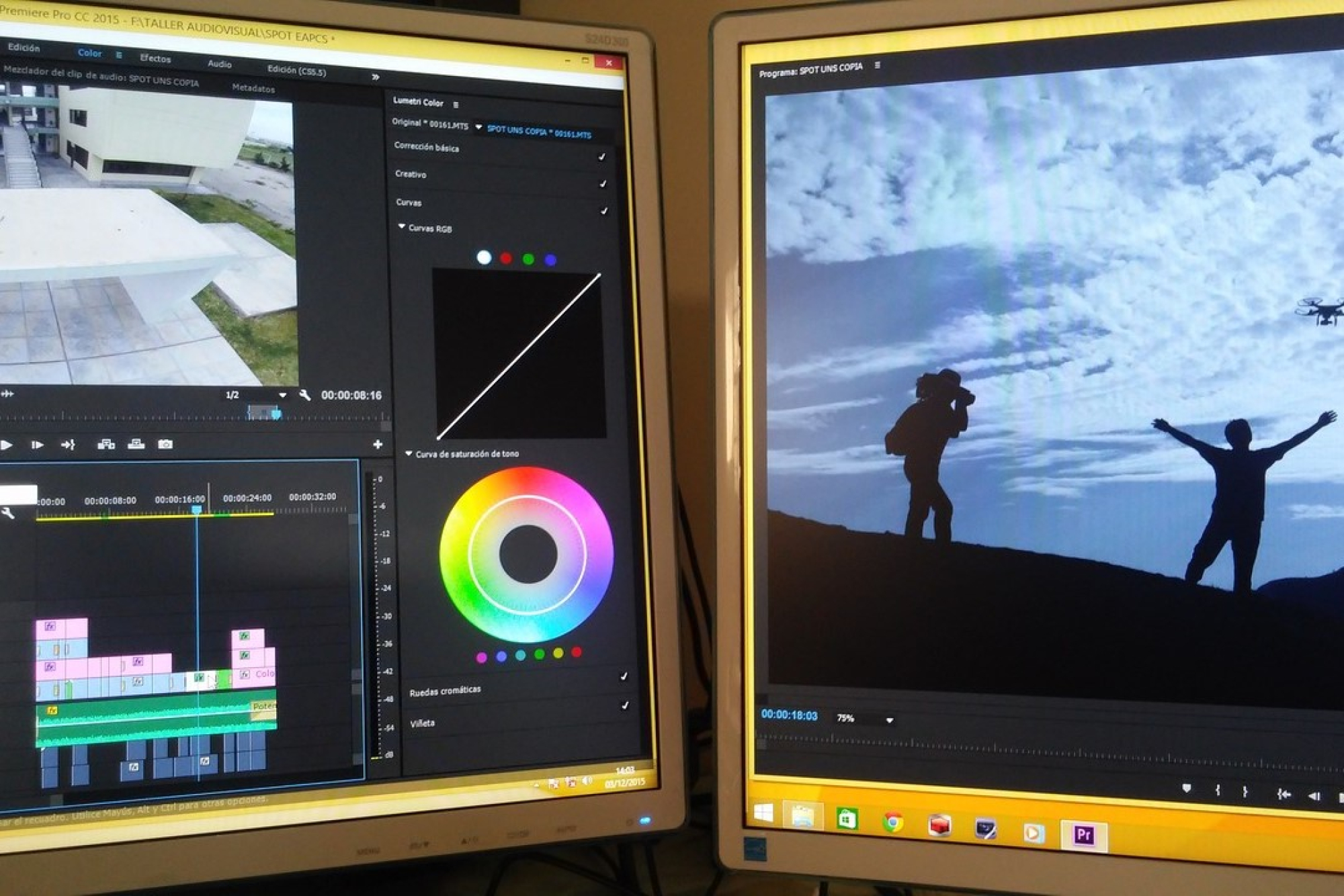Click the fx badge on the first pink clip
This screenshot has height=896, width=1344.
(x=50, y=626)
